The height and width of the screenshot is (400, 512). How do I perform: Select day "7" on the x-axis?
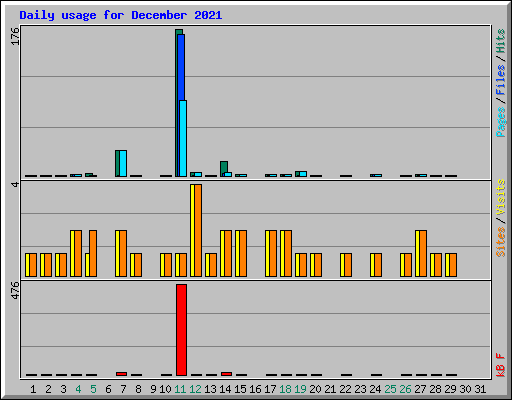click(x=123, y=389)
